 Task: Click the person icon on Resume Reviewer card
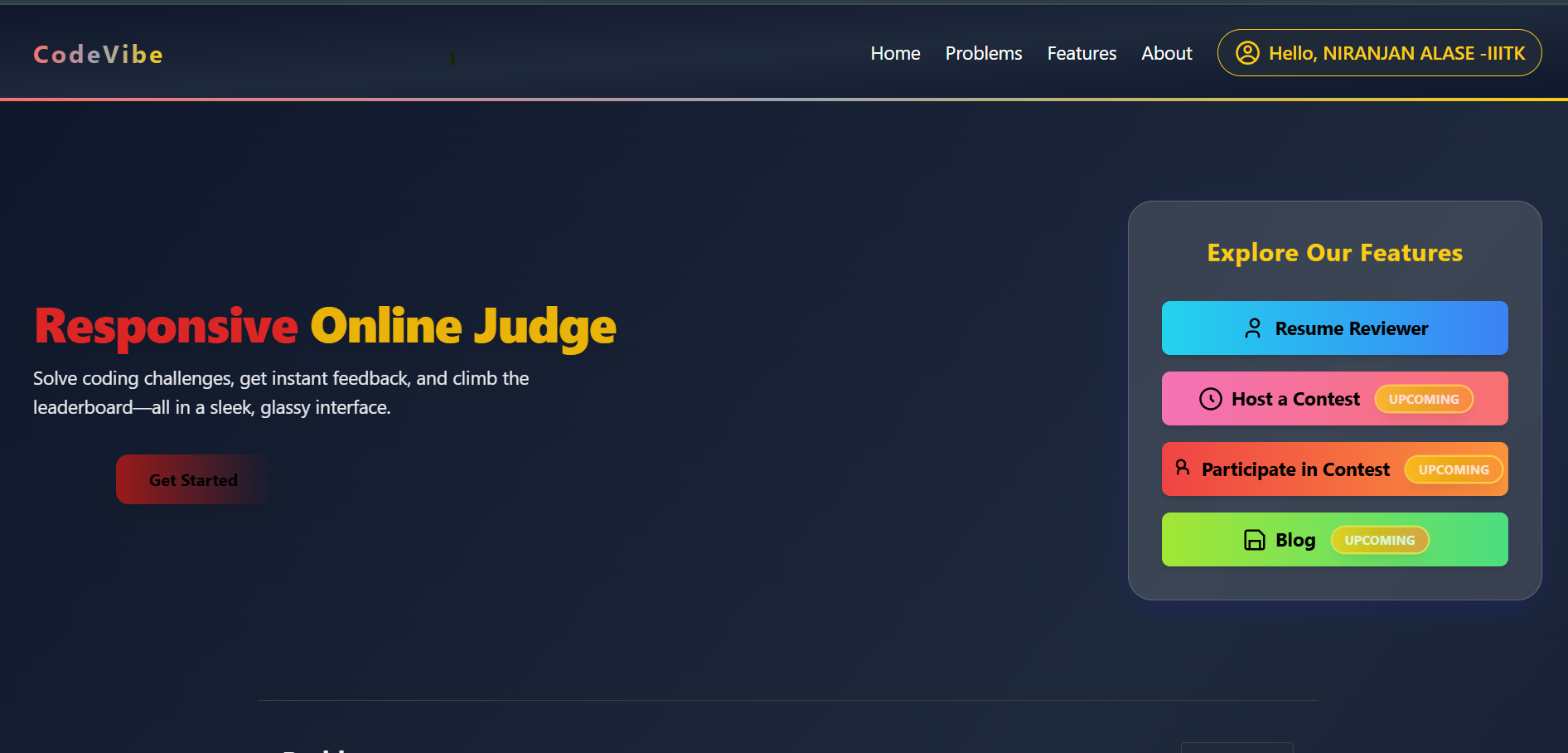(1254, 328)
